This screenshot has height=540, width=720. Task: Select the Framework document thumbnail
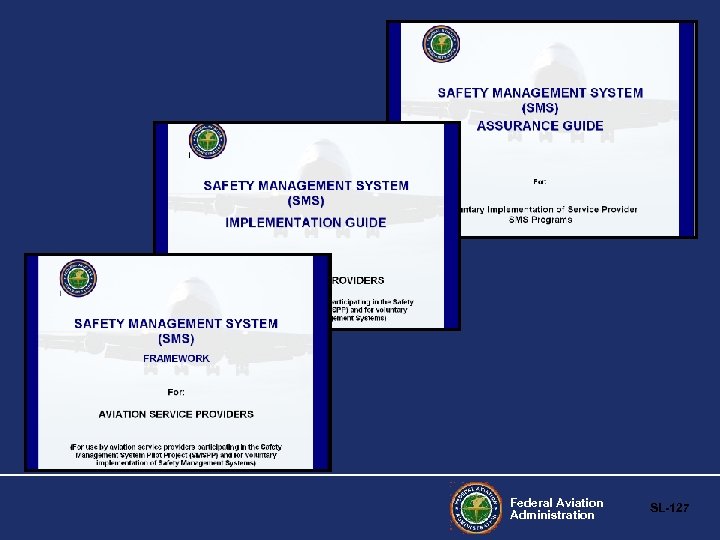coord(178,362)
